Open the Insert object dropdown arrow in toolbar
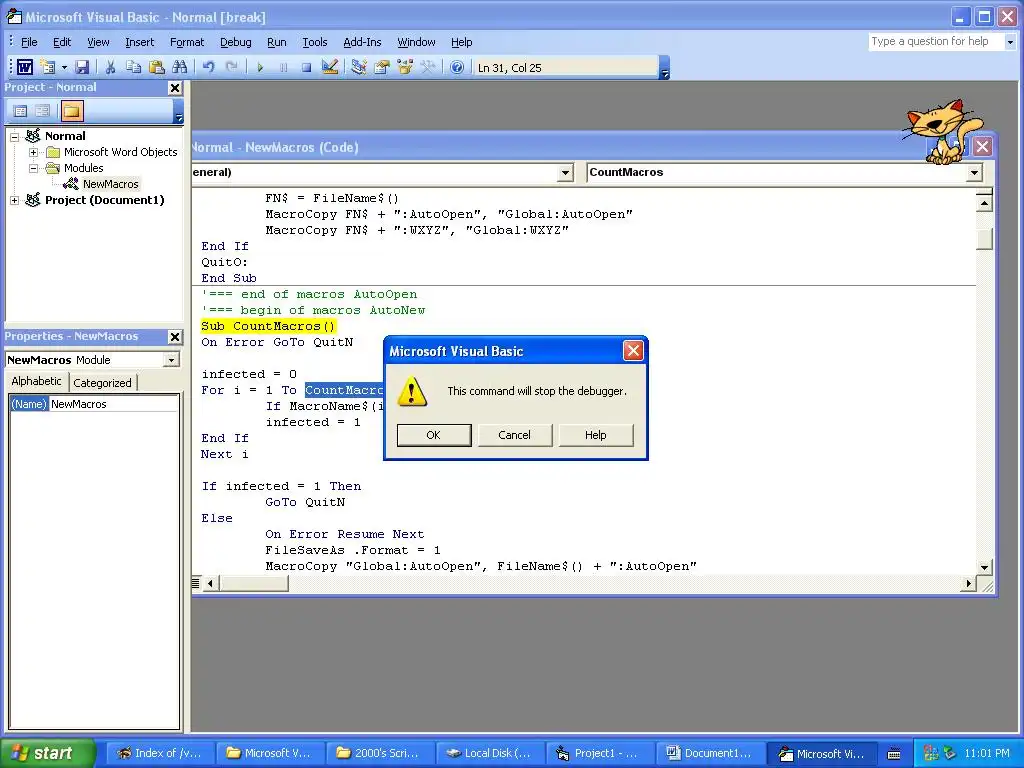 tap(64, 67)
